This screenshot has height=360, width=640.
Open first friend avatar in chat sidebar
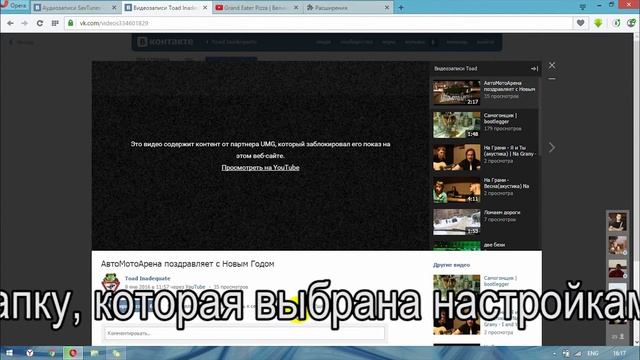point(617,222)
